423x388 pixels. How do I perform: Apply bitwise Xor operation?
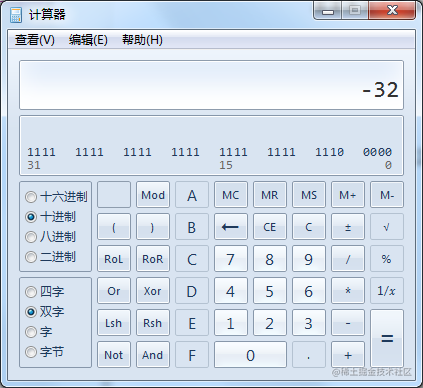[153, 291]
